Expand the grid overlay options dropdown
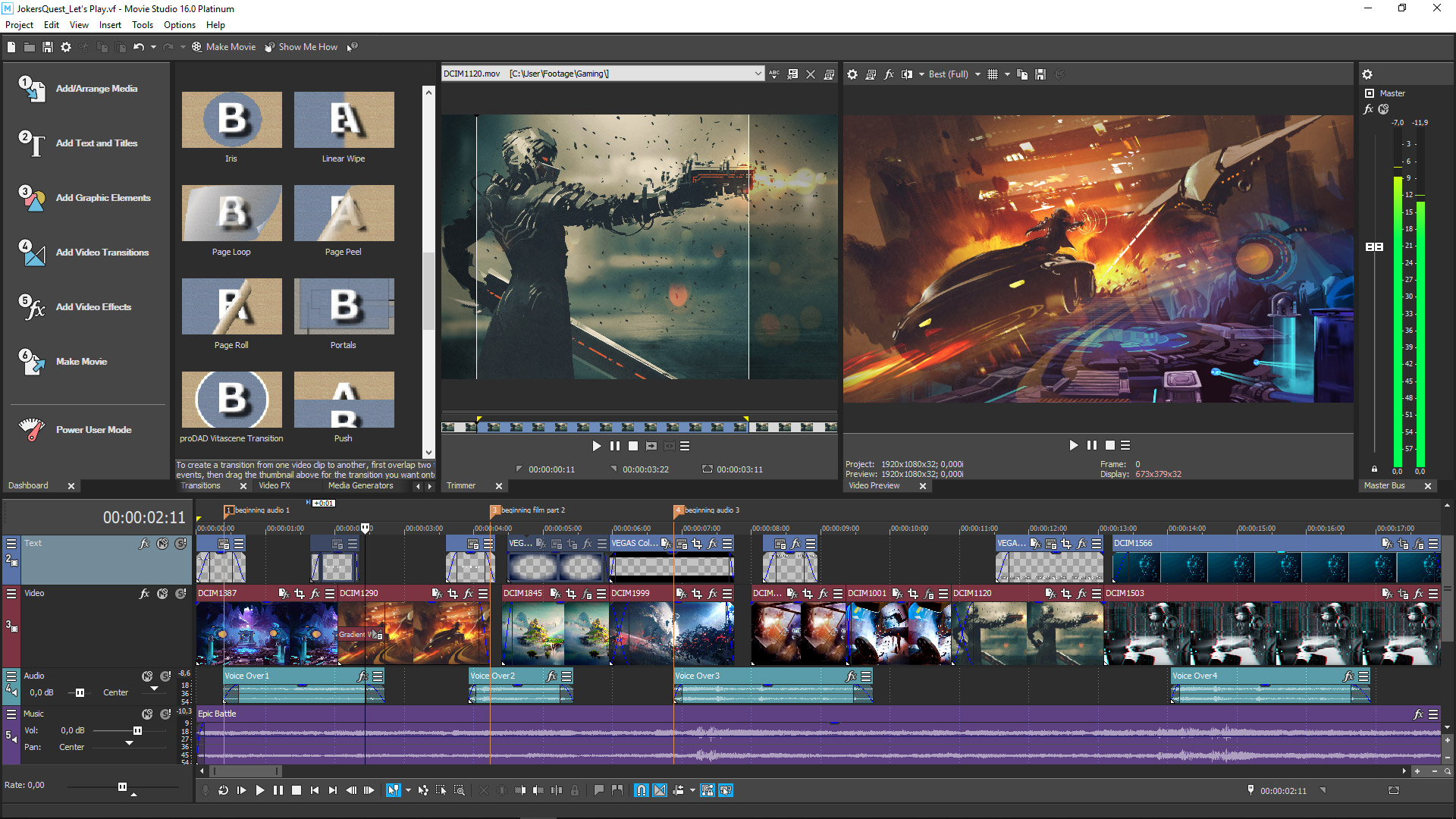Screen dimensions: 1456x819 [x=1009, y=74]
